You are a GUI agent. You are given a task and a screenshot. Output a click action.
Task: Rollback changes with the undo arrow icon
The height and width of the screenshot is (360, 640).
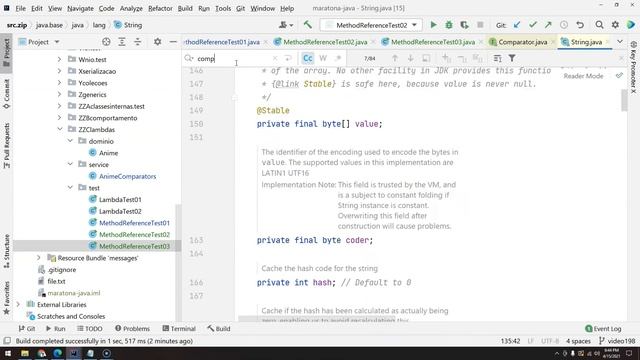pos(580,25)
